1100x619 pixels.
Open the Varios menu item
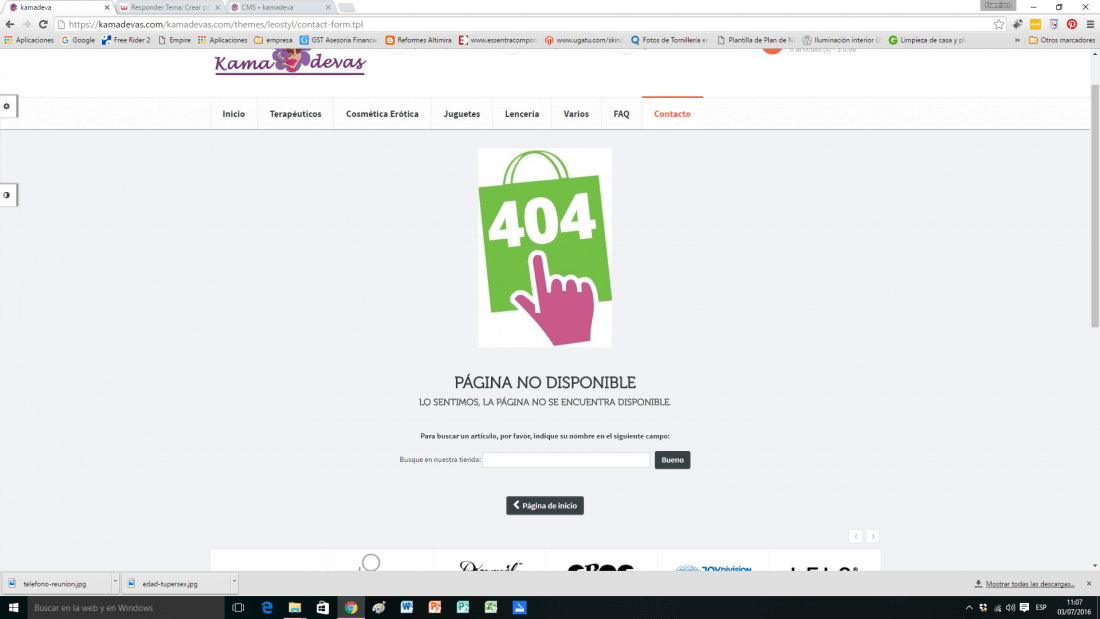point(576,114)
